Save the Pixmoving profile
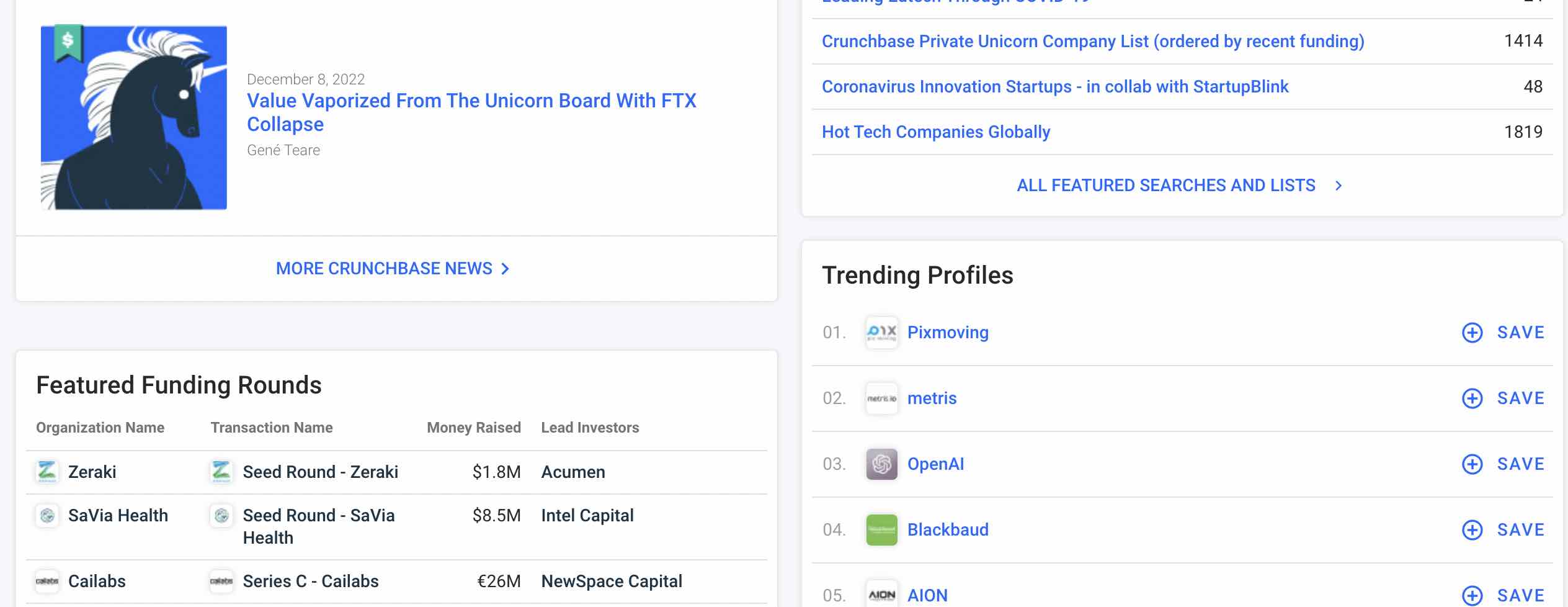 (1503, 333)
